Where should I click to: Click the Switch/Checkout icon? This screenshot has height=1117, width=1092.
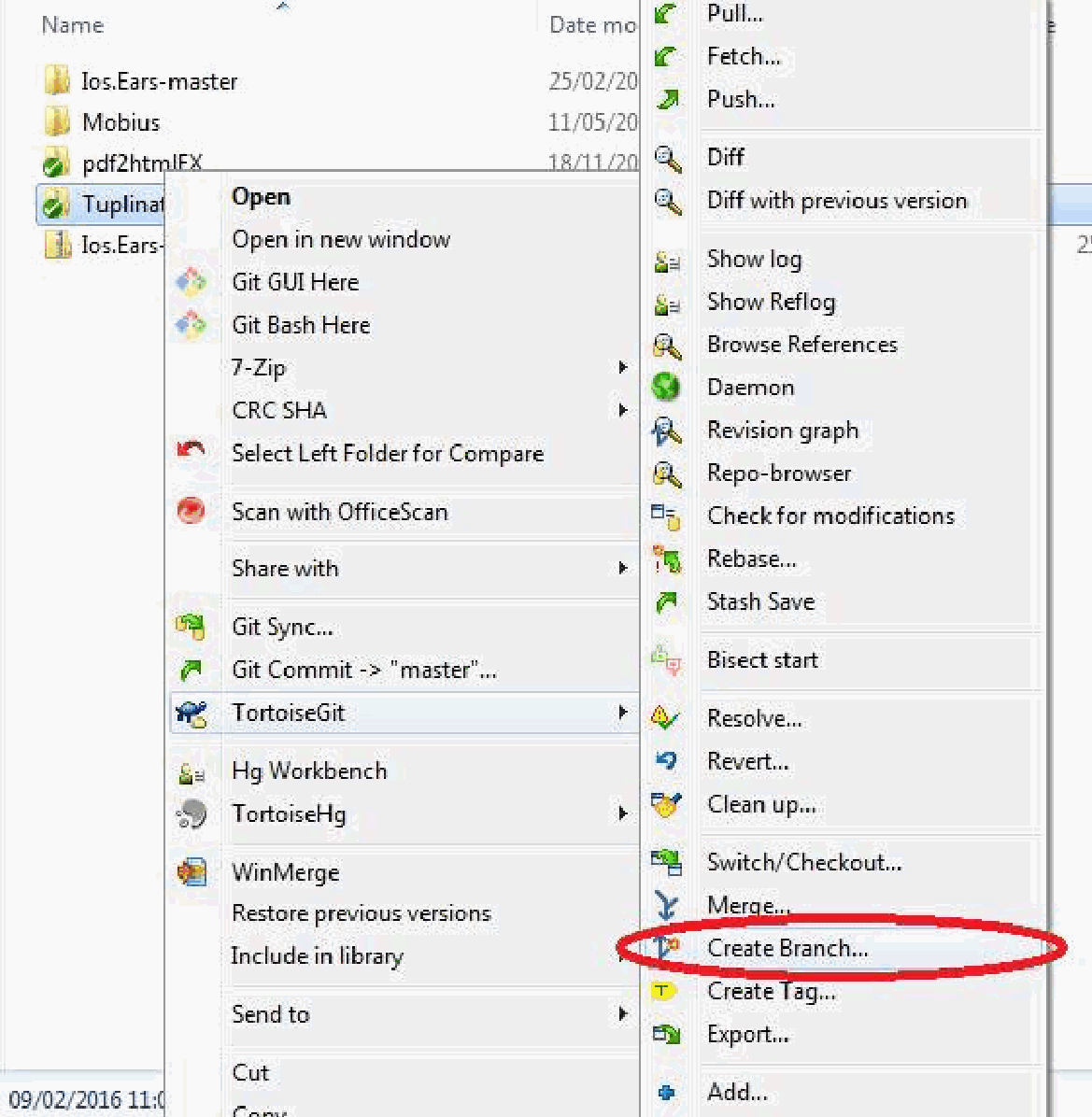tap(667, 863)
